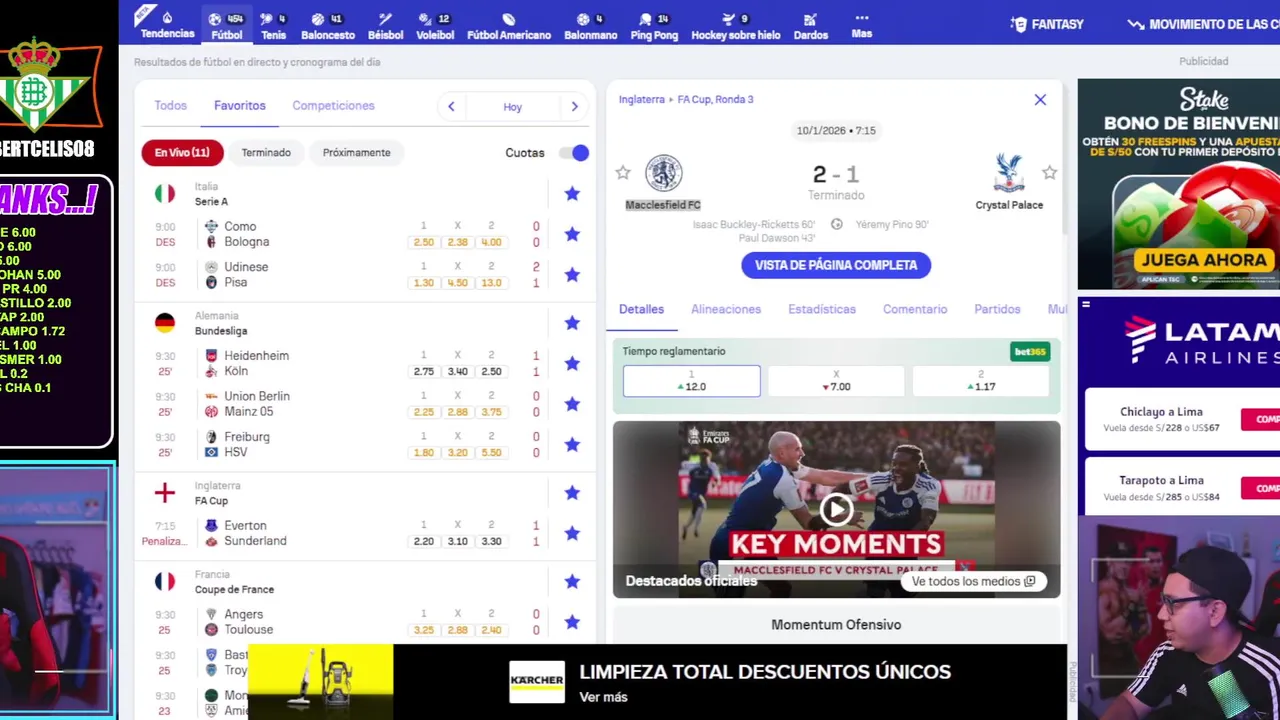This screenshot has width=1280, height=720.
Task: Open Chiclayo a Lima flight offer
Action: [1182, 419]
